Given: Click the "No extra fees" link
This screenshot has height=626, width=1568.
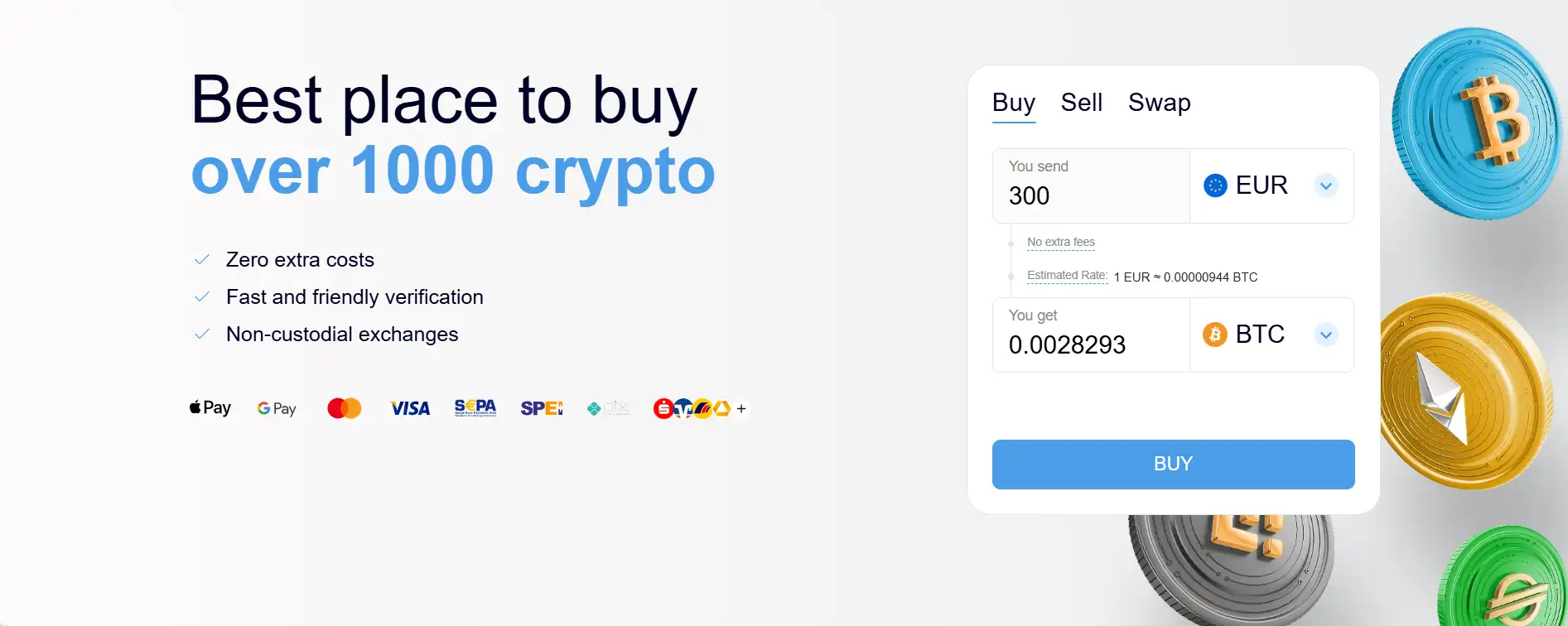Looking at the screenshot, I should [1061, 242].
